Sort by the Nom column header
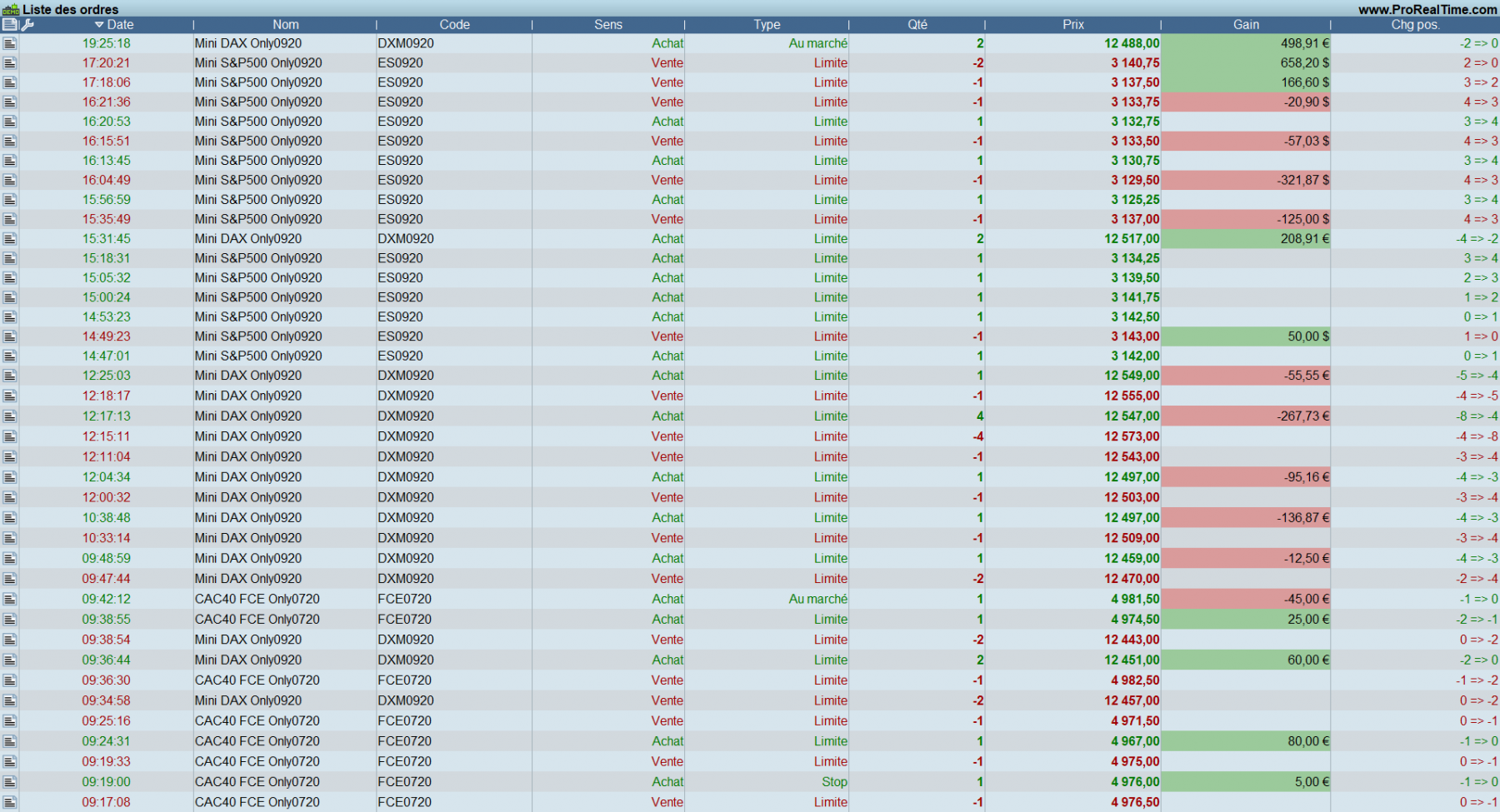Viewport: 1500px width, 812px height. pos(285,25)
